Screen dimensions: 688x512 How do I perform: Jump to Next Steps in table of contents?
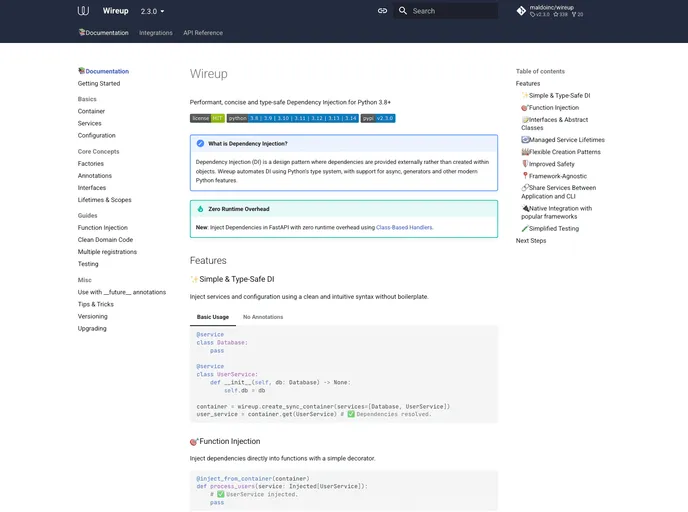pyautogui.click(x=531, y=240)
